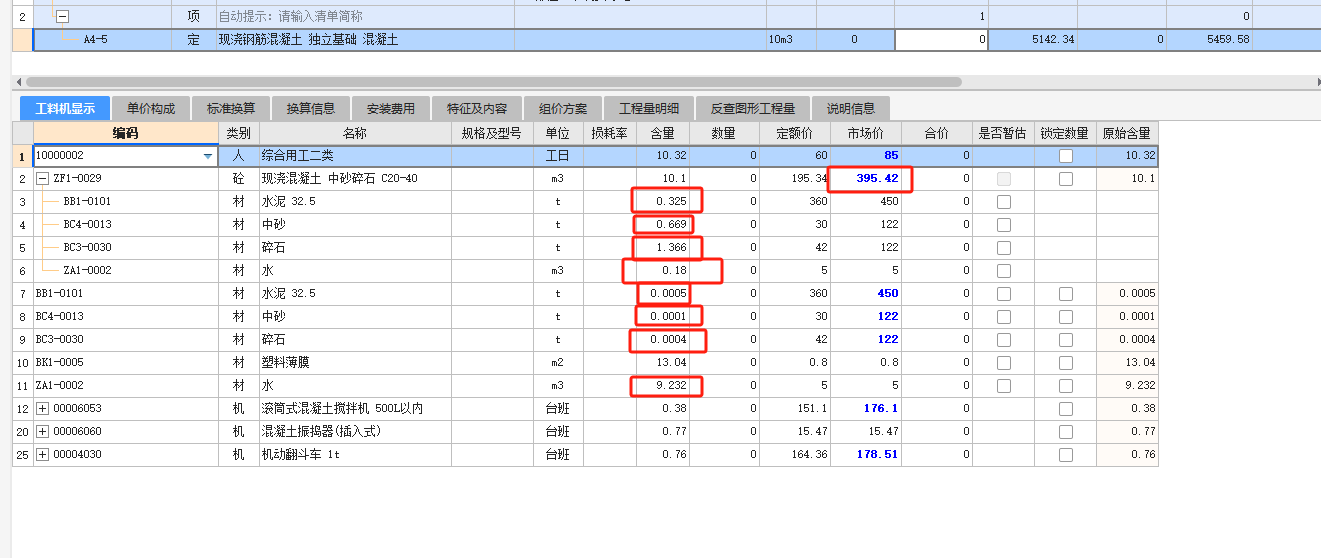Viewport: 1321px width, 558px height.
Task: Click the 含量 column header
Action: (663, 133)
